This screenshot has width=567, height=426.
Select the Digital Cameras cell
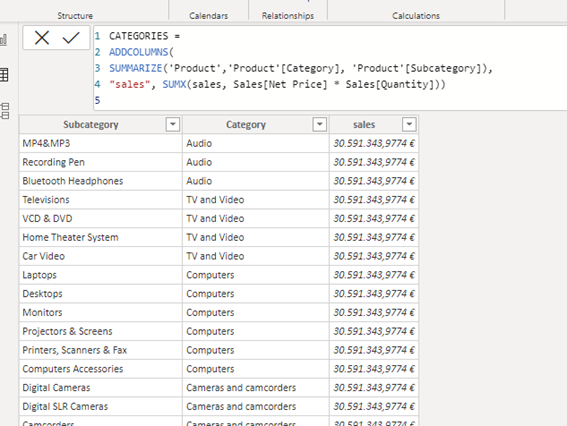[101, 388]
